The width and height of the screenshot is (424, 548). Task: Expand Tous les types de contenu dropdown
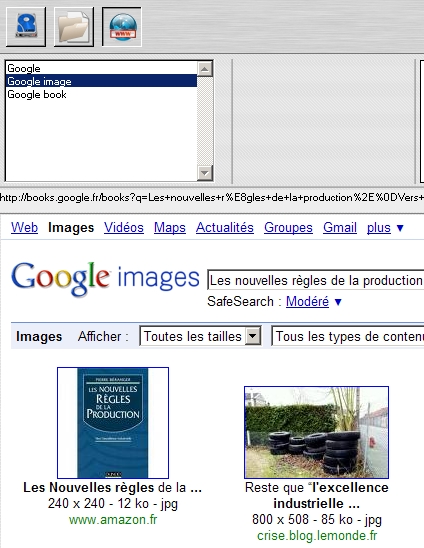348,336
